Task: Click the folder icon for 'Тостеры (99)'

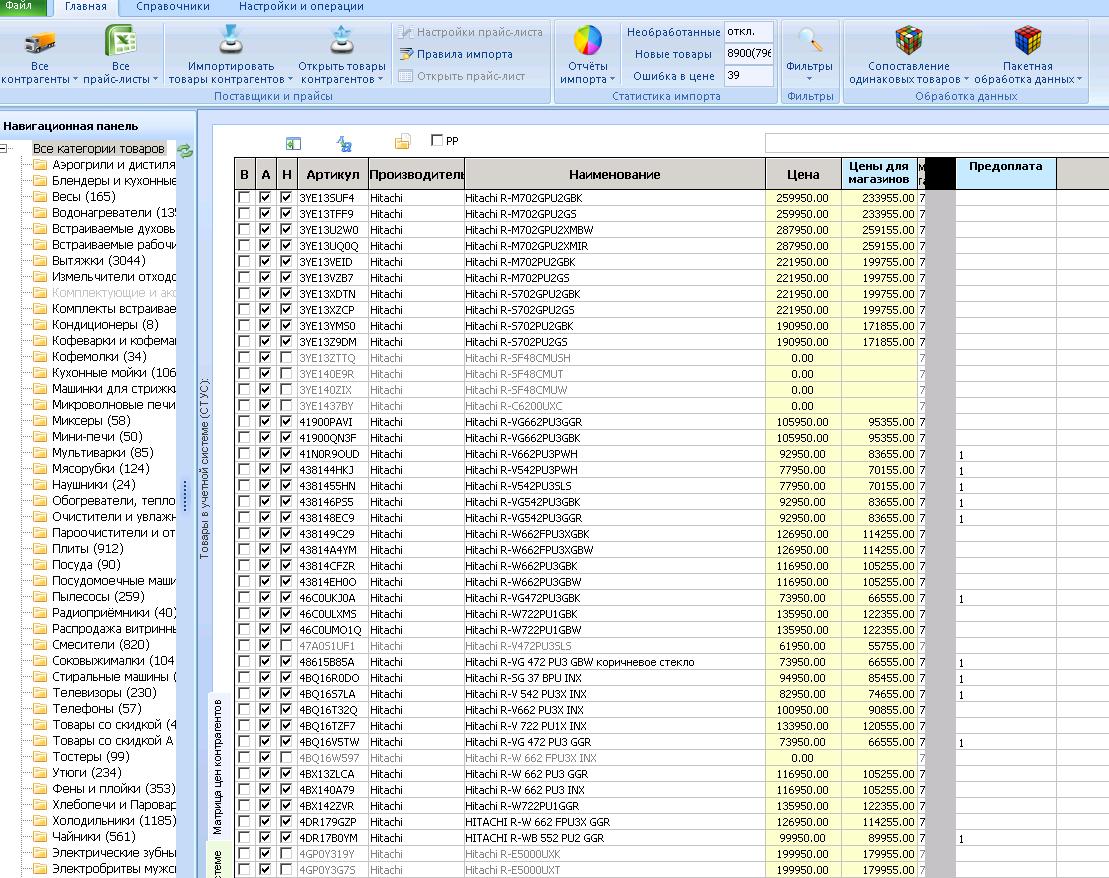Action: (x=40, y=757)
